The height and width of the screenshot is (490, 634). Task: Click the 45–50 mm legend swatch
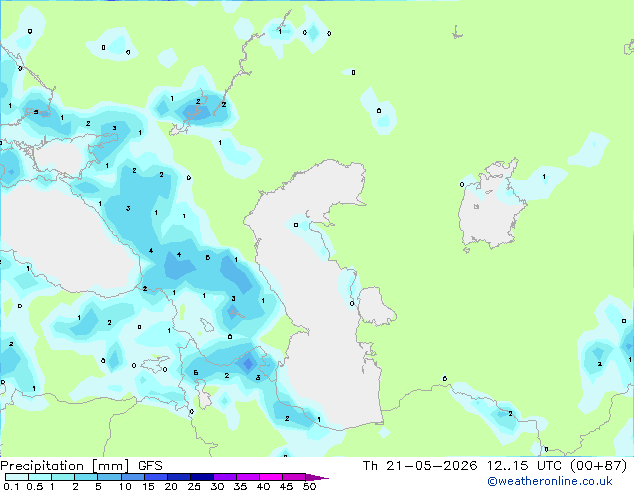[x=294, y=477]
